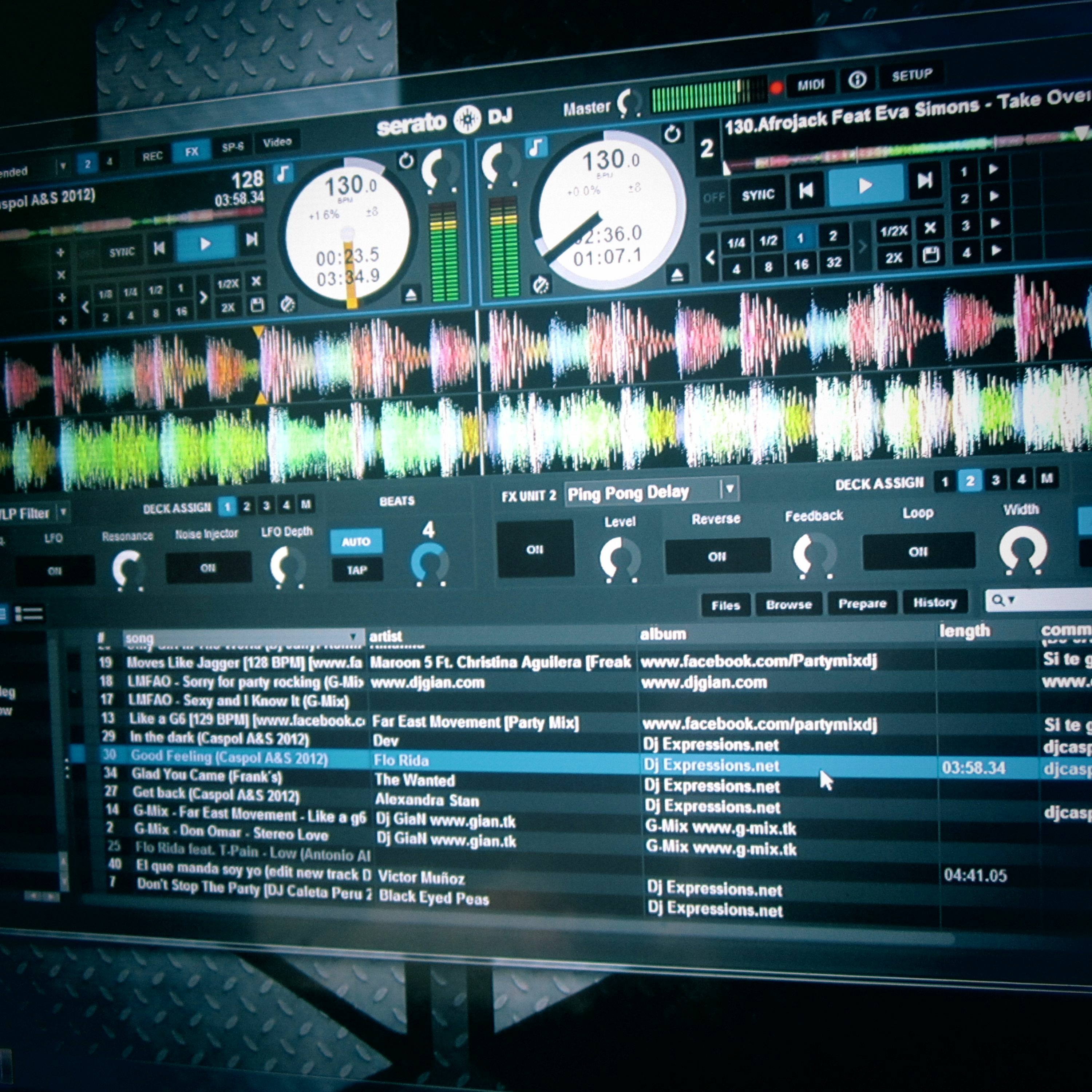Click the TAP tempo button
The height and width of the screenshot is (1092, 1092).
357,570
